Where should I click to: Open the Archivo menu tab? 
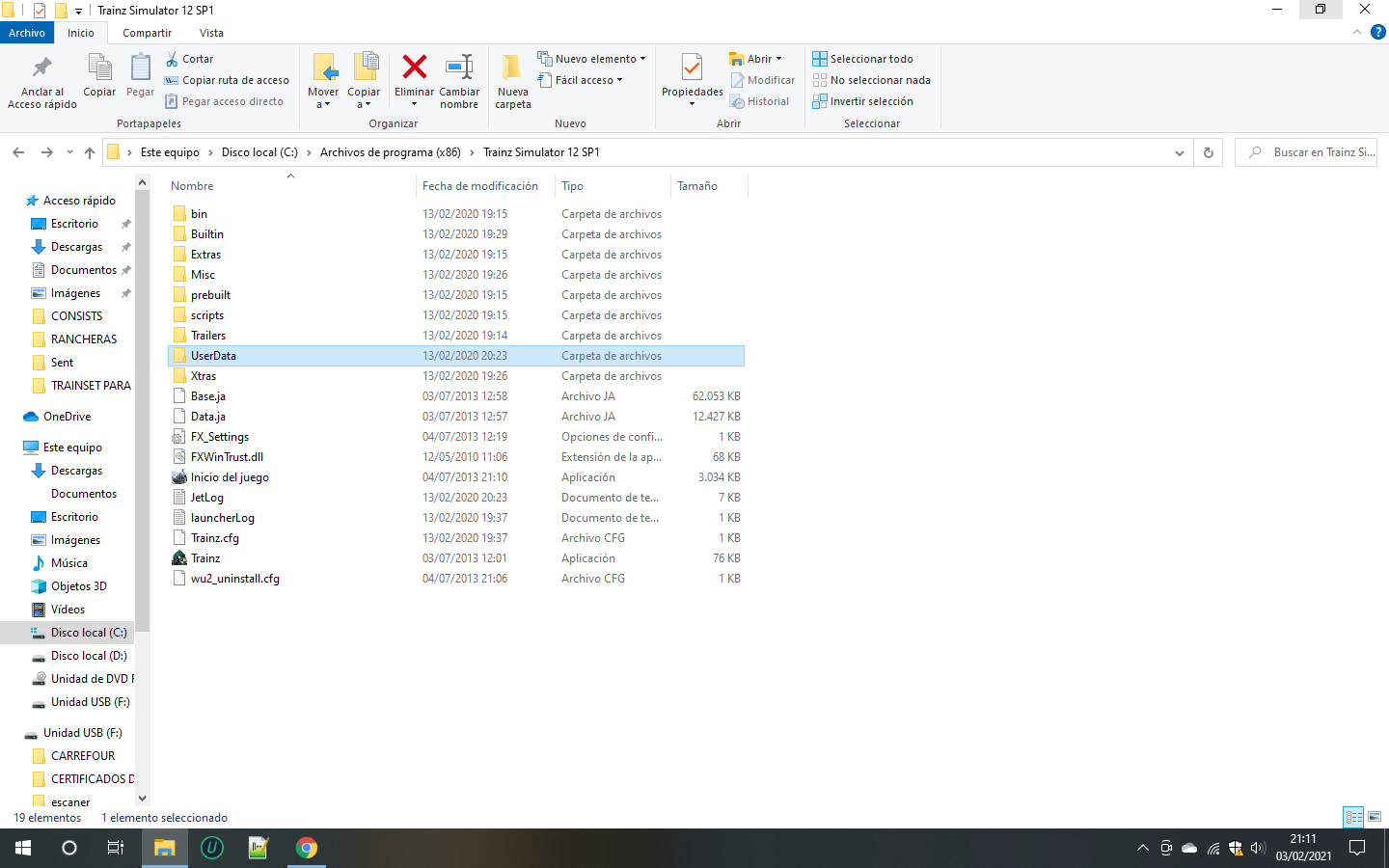(27, 33)
